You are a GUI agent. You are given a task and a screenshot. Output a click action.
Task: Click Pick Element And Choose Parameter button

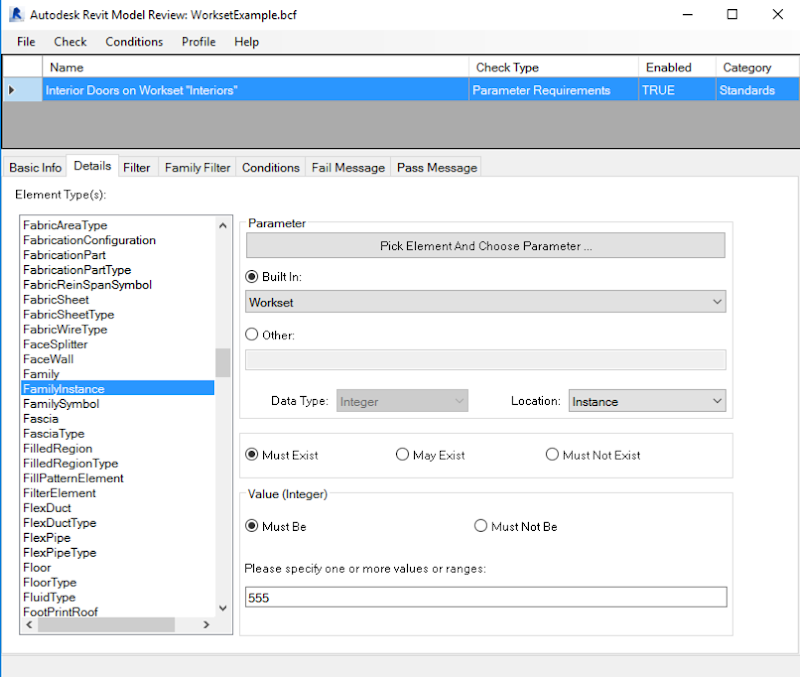click(485, 245)
